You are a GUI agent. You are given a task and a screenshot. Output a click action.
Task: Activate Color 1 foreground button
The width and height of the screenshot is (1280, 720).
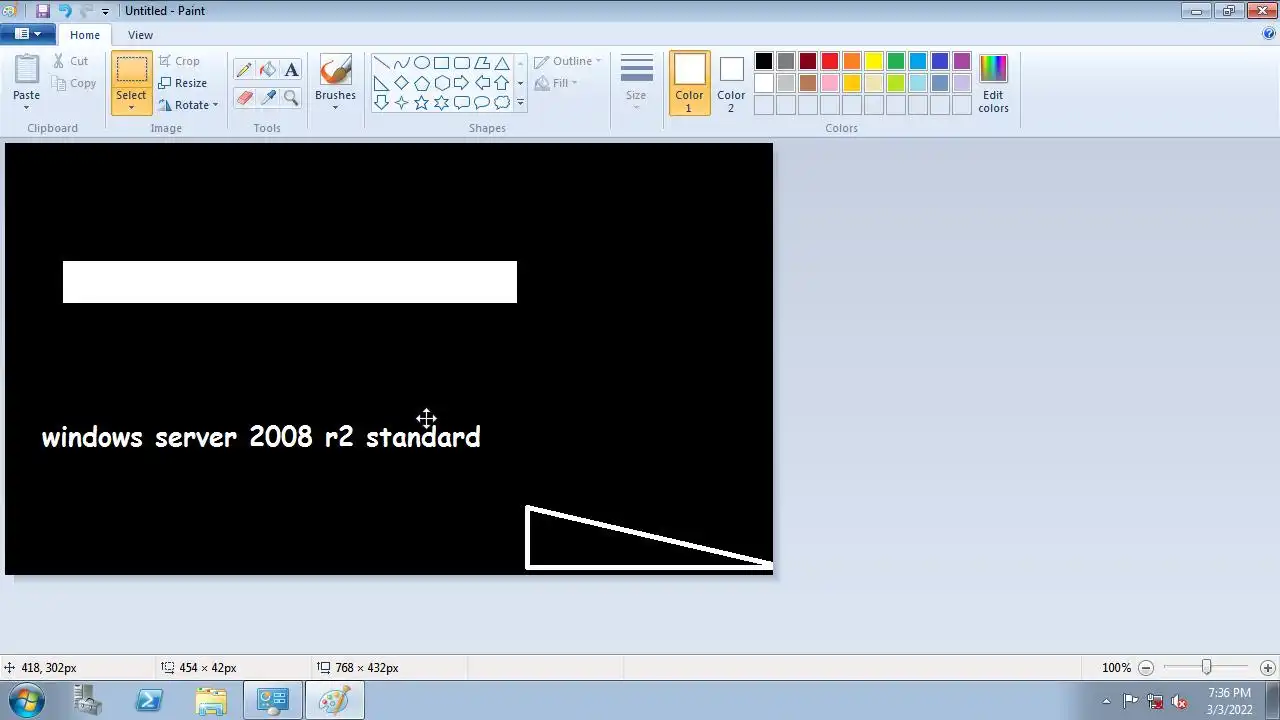point(689,83)
